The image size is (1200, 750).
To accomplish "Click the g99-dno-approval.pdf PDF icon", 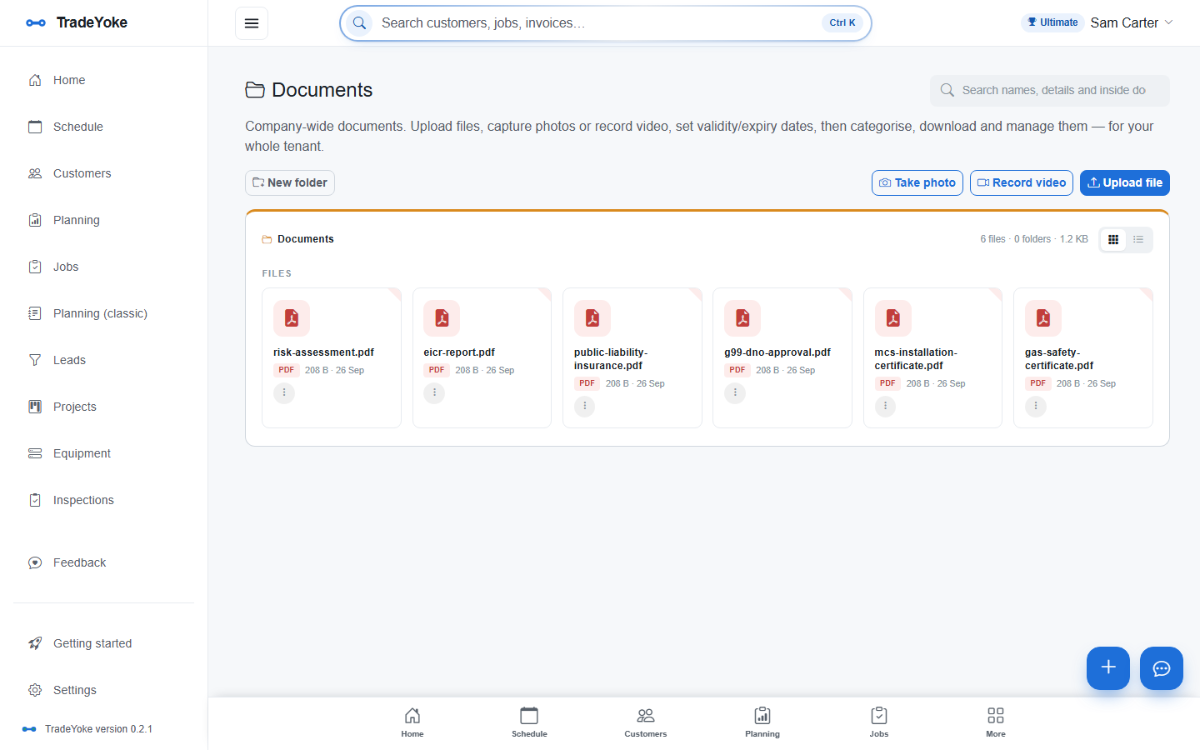I will pyautogui.click(x=742, y=318).
